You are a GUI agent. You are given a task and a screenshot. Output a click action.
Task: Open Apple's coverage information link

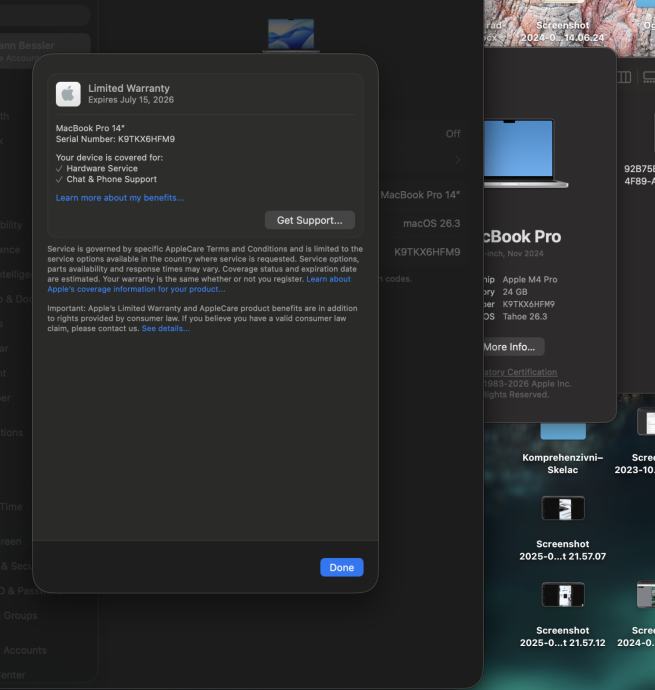(137, 289)
